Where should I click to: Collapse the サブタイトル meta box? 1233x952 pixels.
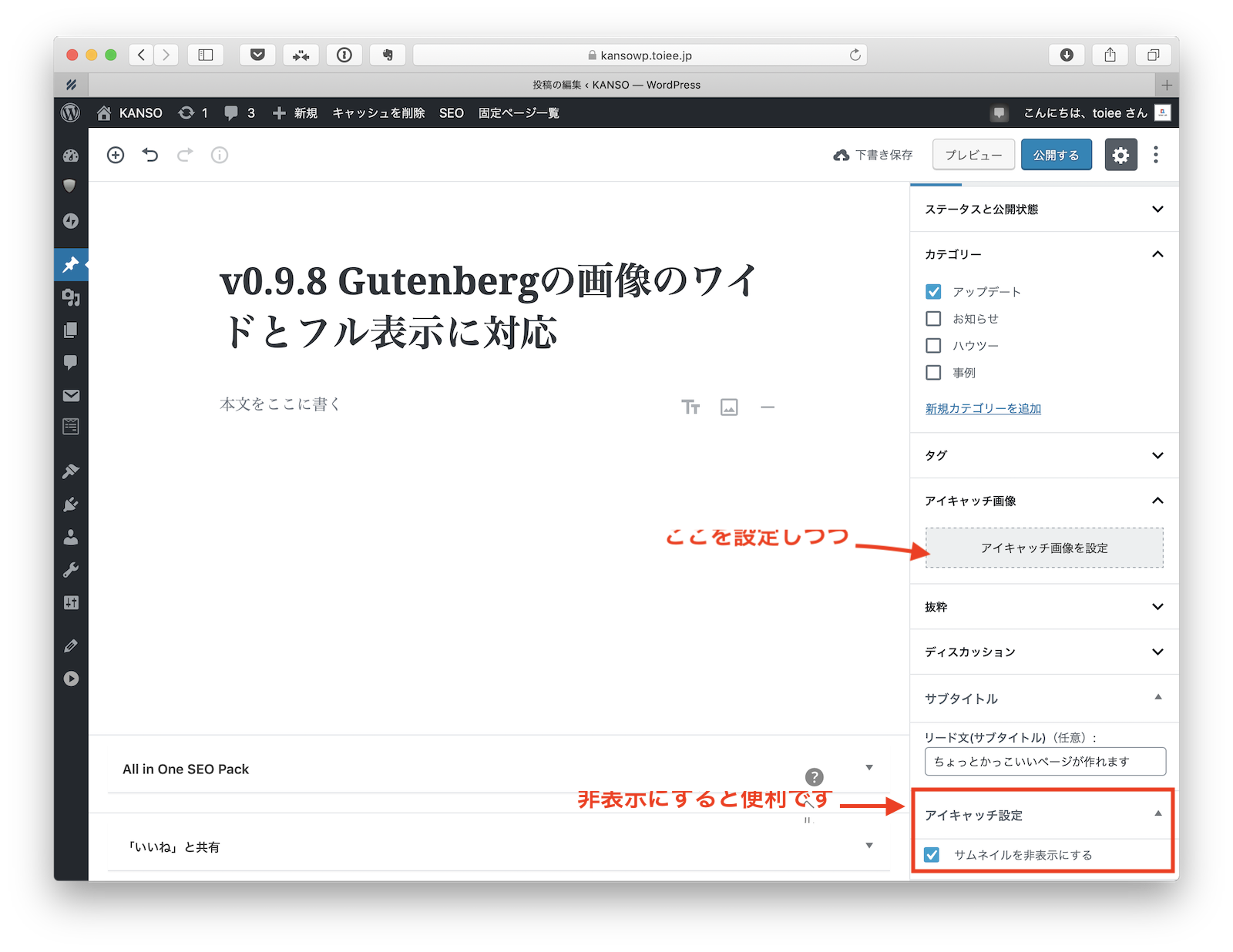click(x=1157, y=697)
